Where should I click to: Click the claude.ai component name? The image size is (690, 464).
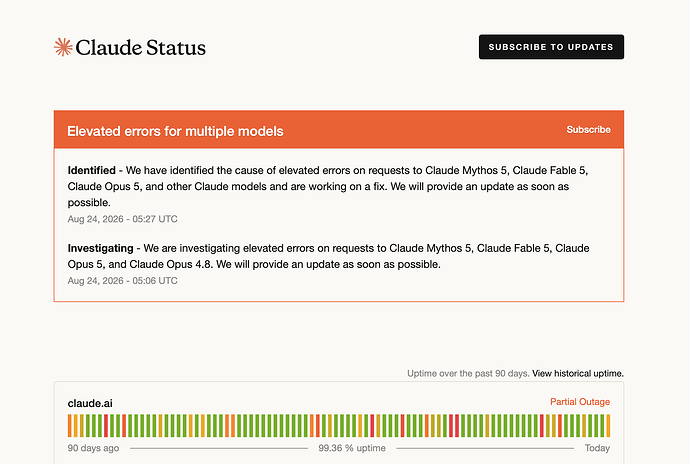90,403
